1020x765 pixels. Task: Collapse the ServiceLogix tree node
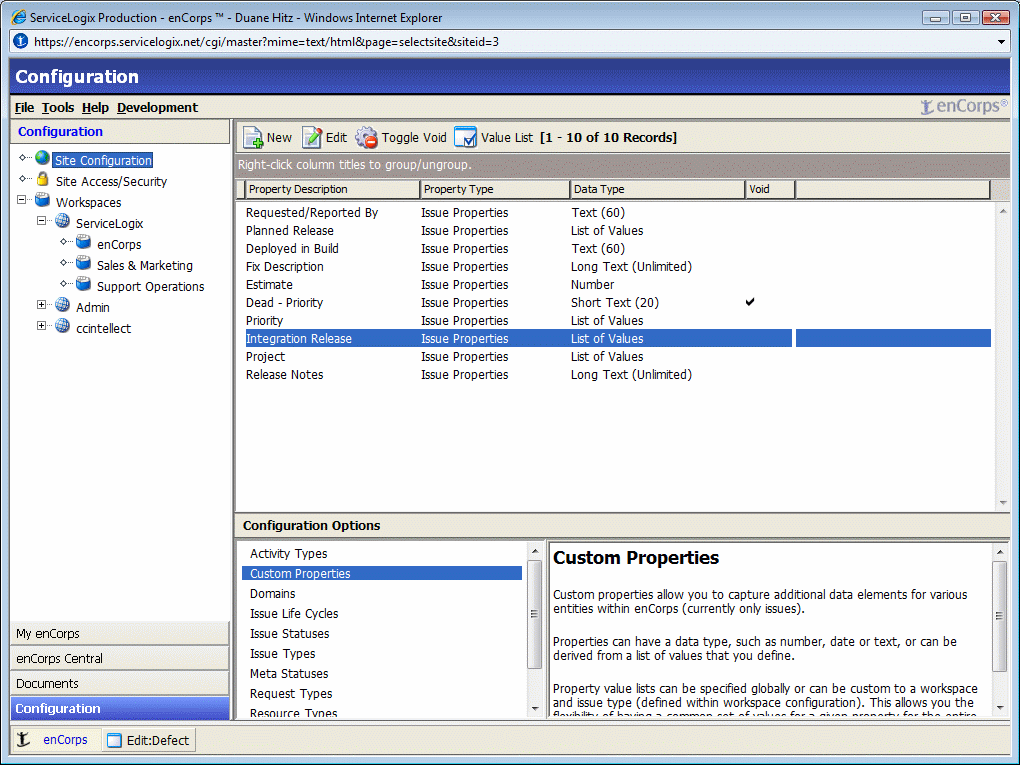pyautogui.click(x=42, y=221)
